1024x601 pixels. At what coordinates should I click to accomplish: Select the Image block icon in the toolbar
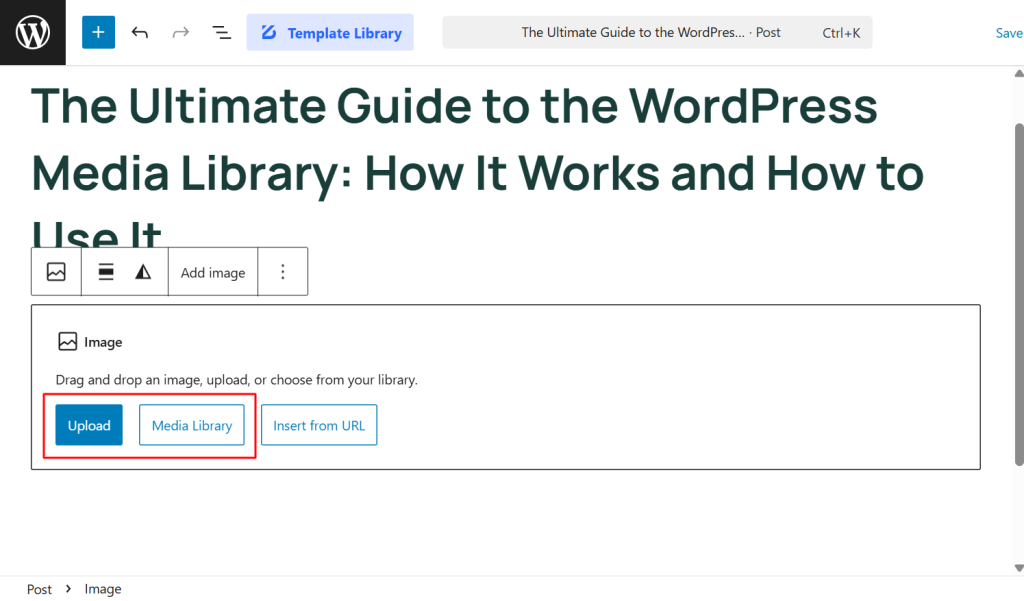[x=55, y=271]
